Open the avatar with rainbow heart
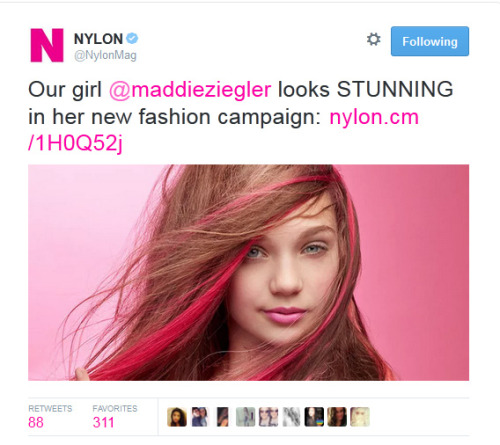Viewport: 500px width, 445px height. 314,417
